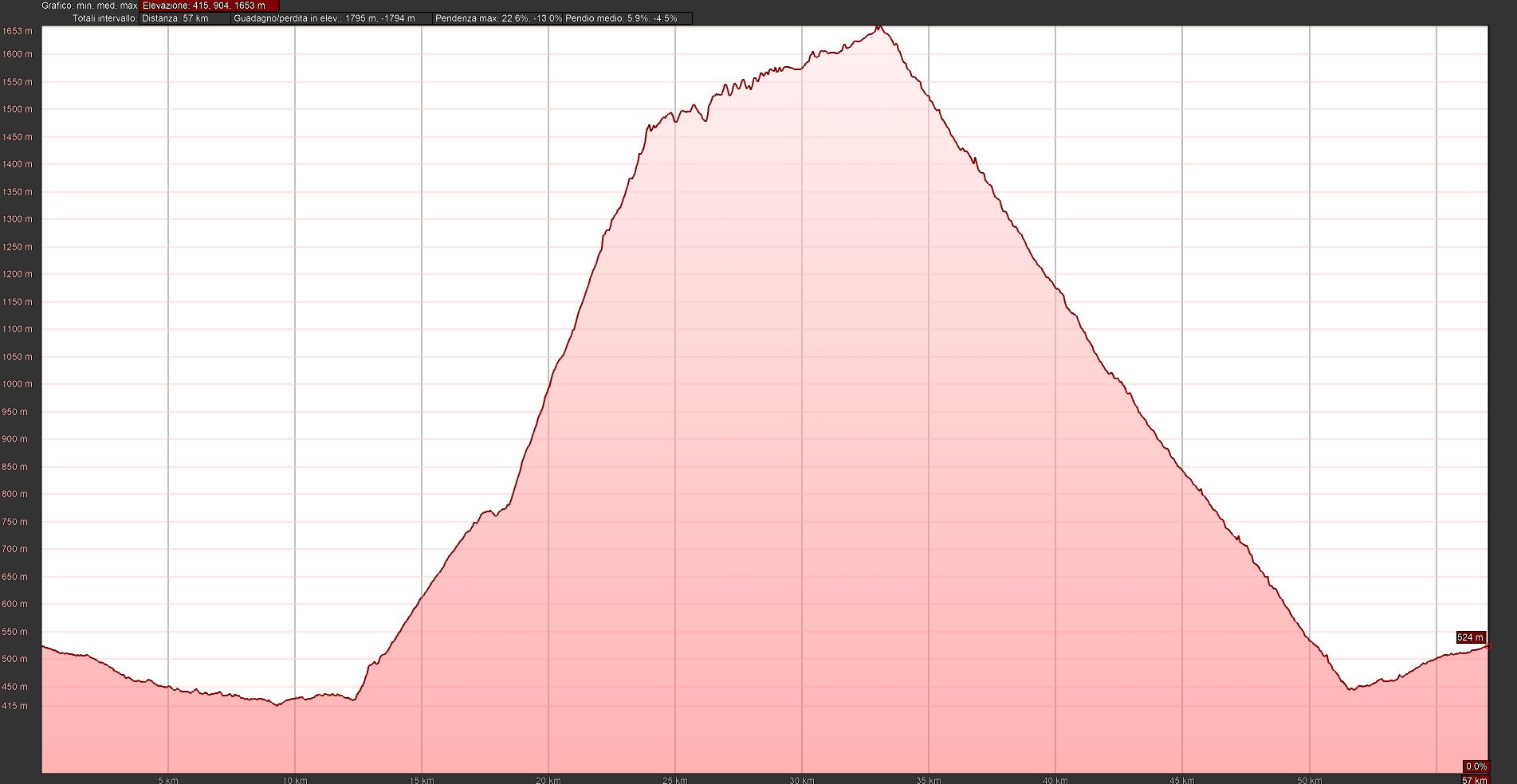Click the 524 m elevation cursor label
This screenshot has height=784, width=1517.
click(x=1470, y=637)
